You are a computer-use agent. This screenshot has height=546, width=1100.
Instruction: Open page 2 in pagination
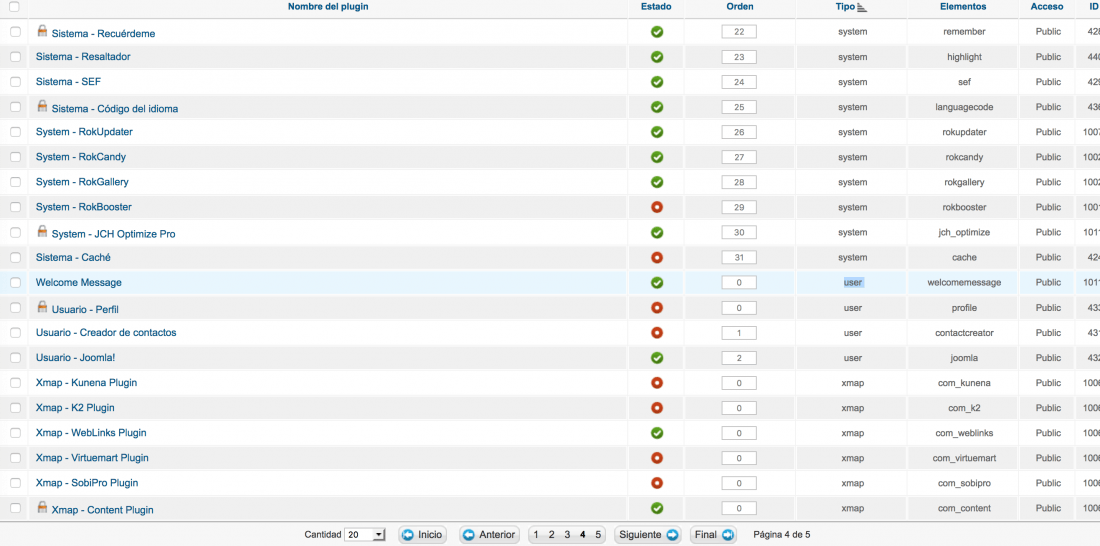(x=551, y=535)
